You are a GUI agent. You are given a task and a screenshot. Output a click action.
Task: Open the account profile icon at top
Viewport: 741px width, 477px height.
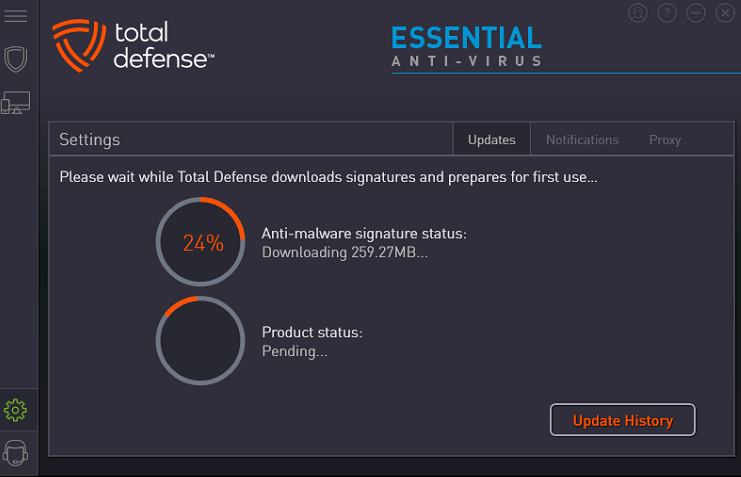(x=638, y=13)
